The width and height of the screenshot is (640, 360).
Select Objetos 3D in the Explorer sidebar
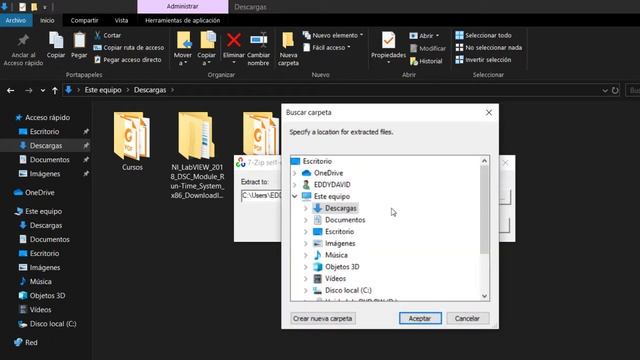tap(42, 296)
